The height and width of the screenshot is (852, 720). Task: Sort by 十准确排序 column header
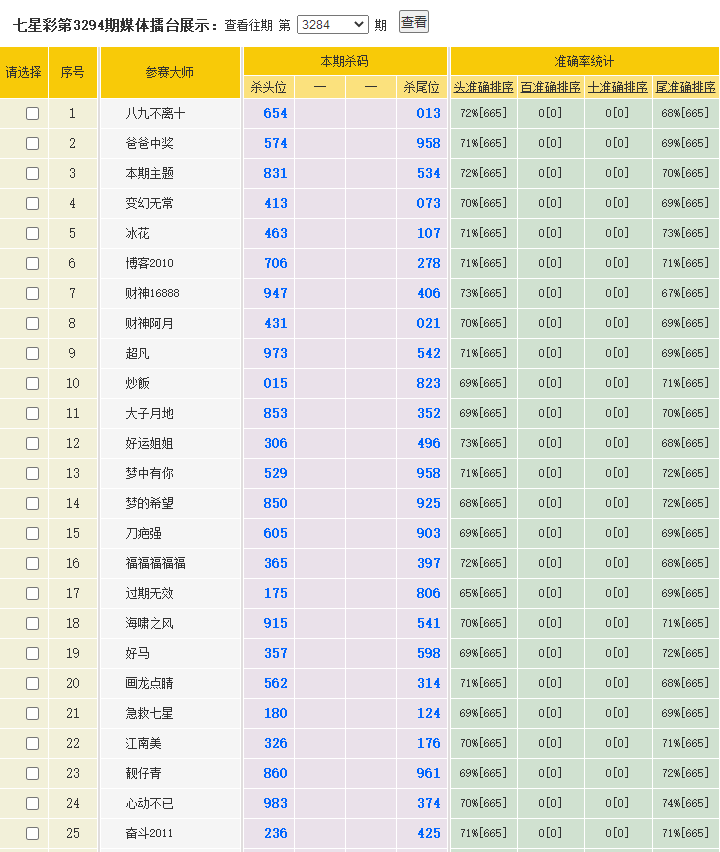coord(617,88)
